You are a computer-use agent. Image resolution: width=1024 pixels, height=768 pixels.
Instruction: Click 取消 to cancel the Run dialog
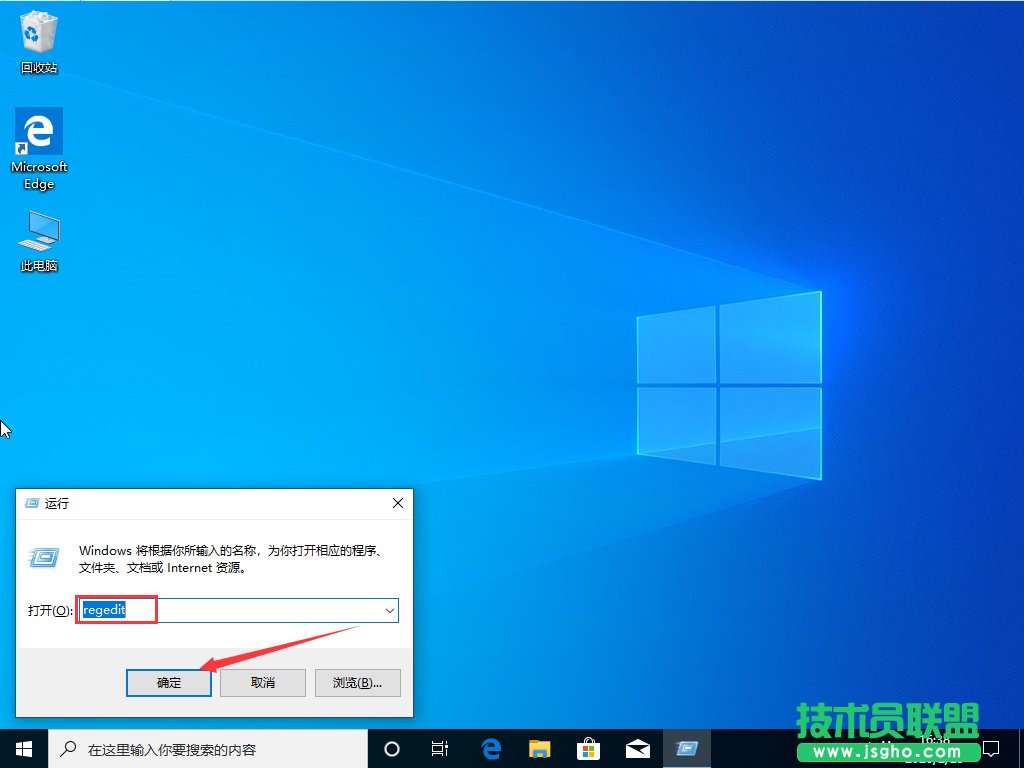[x=262, y=682]
